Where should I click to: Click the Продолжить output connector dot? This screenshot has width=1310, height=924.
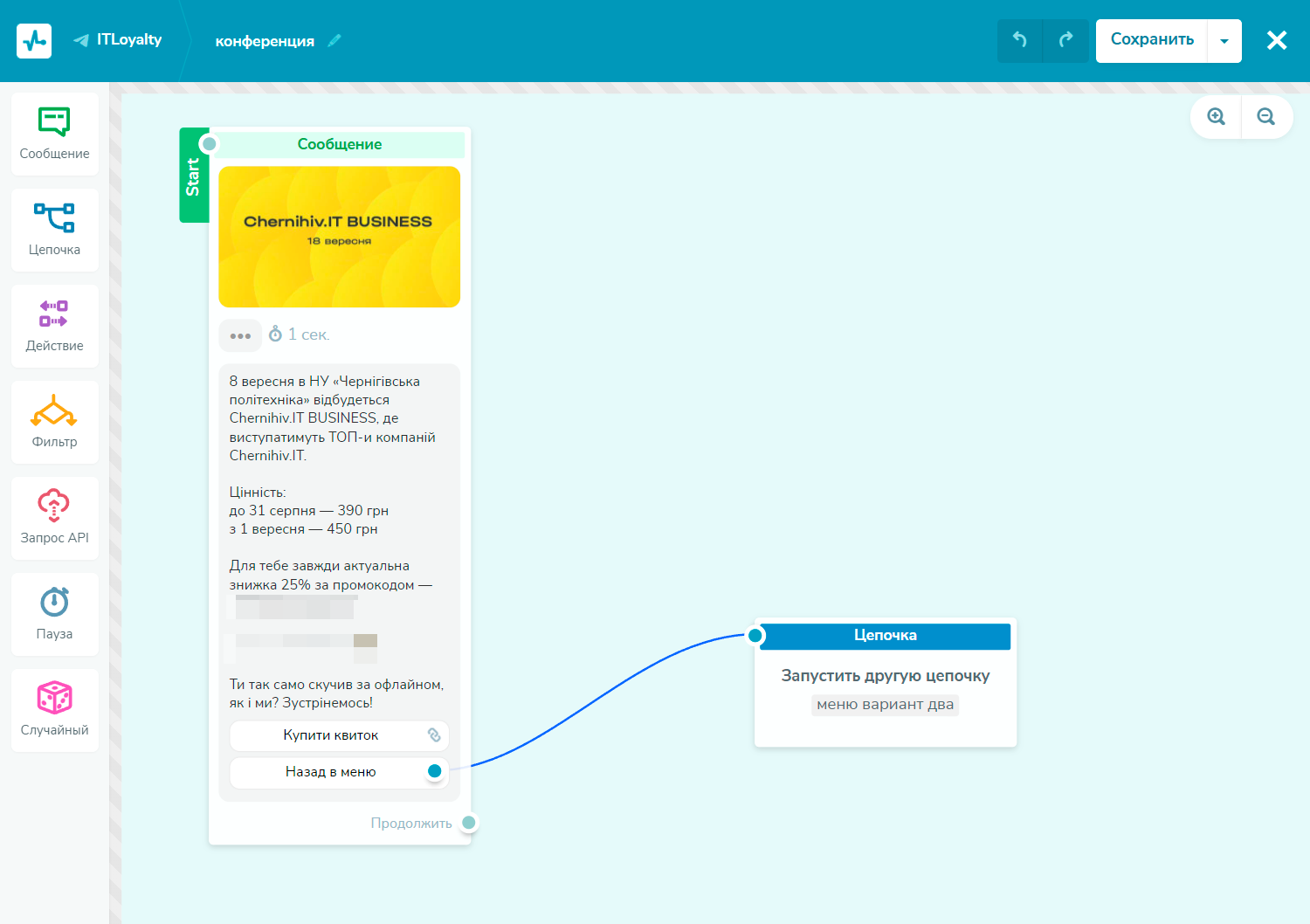tap(469, 823)
